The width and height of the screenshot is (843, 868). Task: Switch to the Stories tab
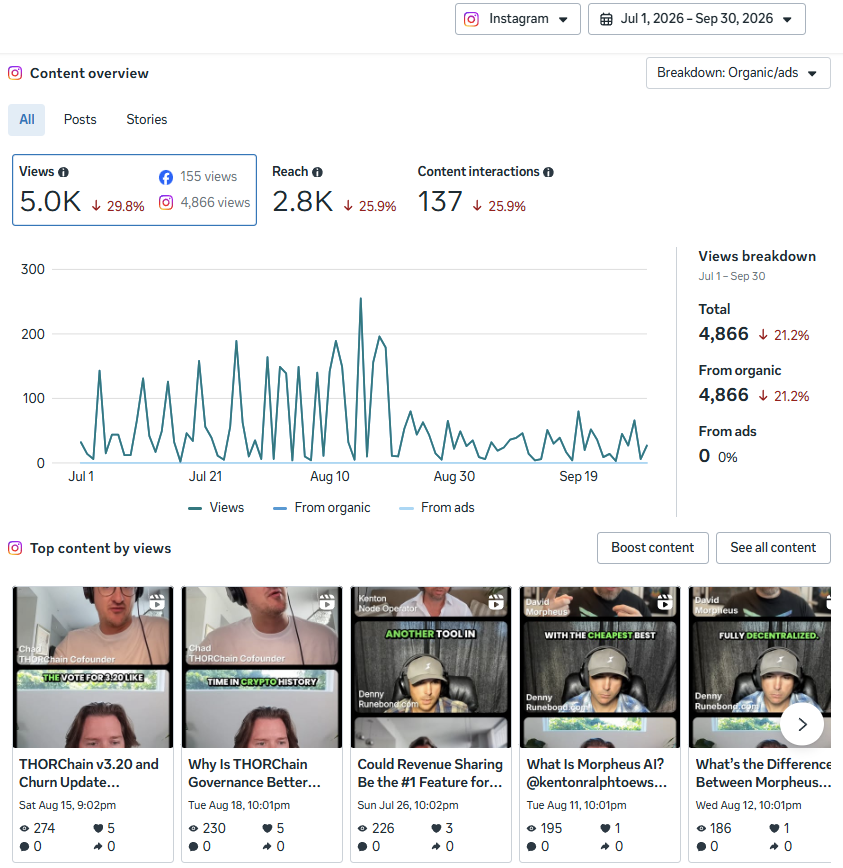click(x=147, y=120)
